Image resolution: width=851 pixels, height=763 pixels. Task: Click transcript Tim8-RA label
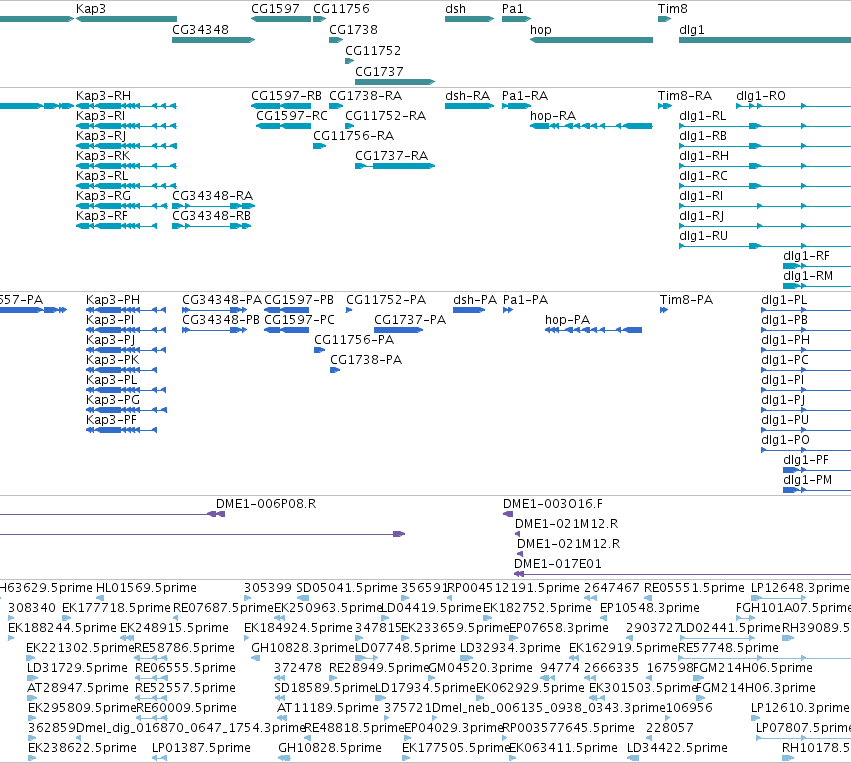pyautogui.click(x=685, y=96)
